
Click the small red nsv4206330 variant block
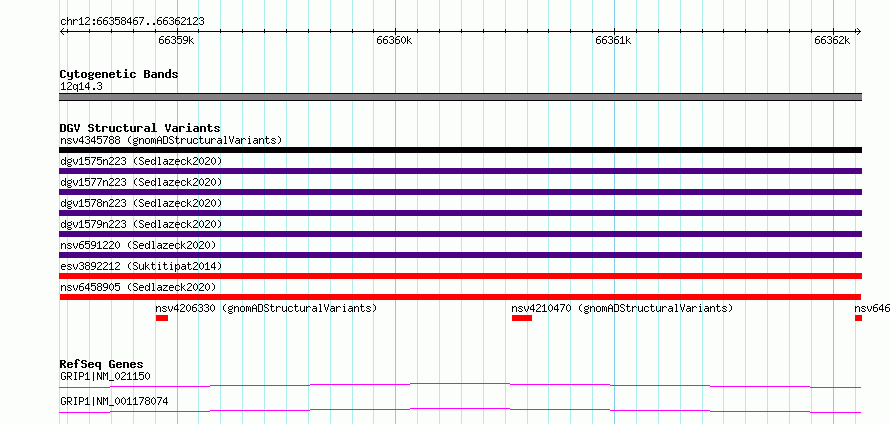coord(162,318)
